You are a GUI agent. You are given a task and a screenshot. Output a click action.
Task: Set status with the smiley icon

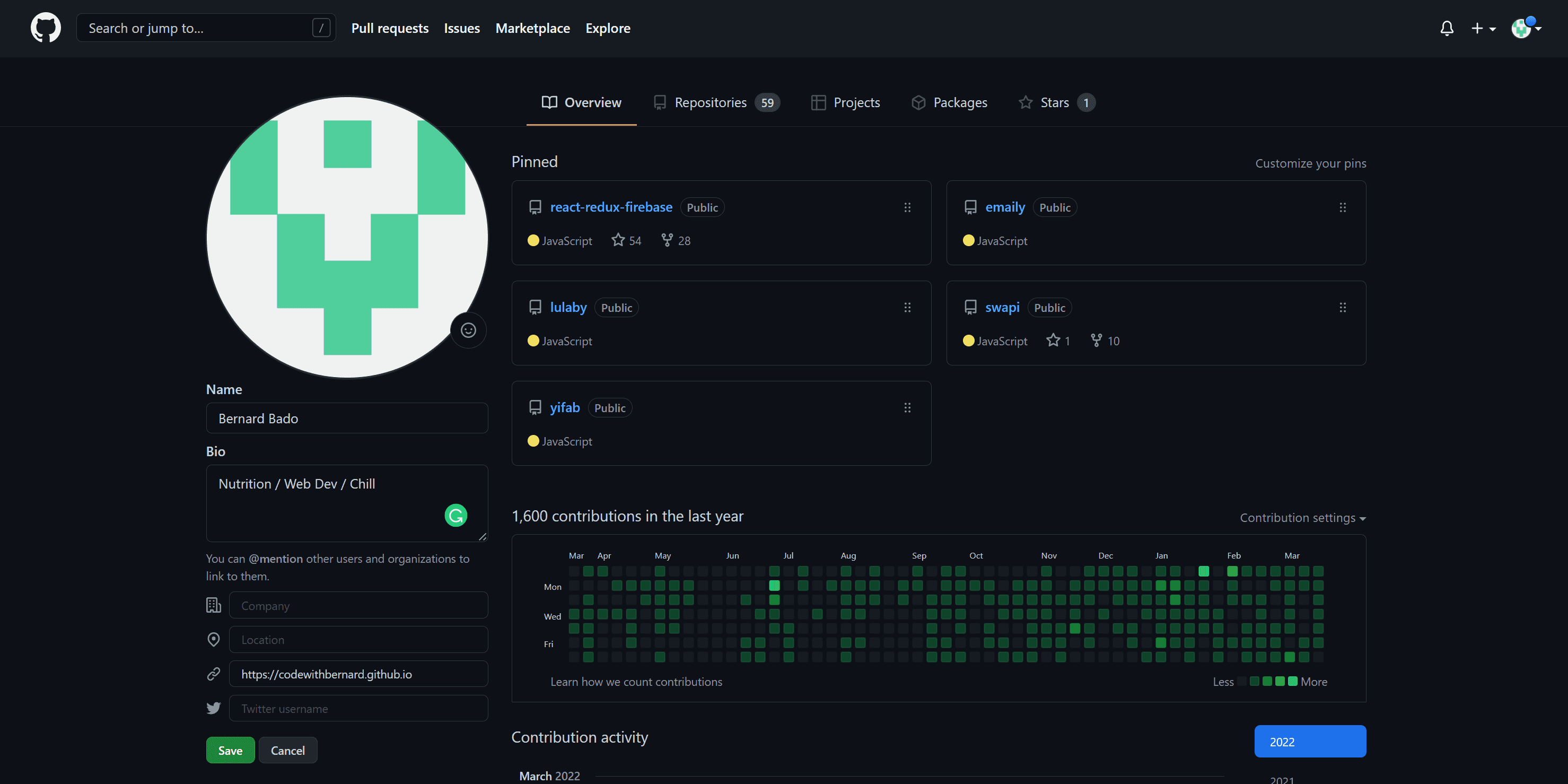click(468, 330)
